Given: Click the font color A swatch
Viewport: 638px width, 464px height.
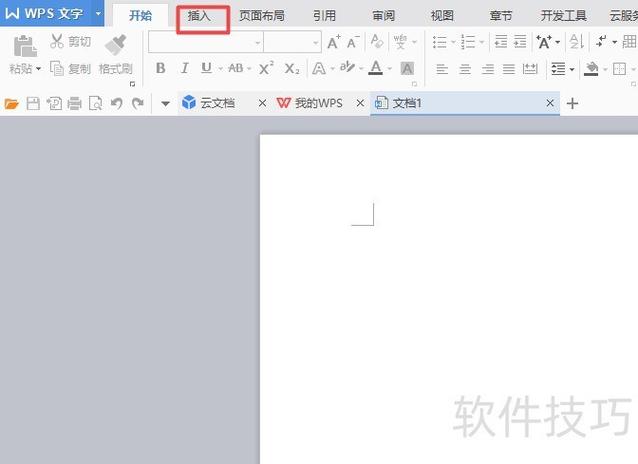Looking at the screenshot, I should point(375,68).
